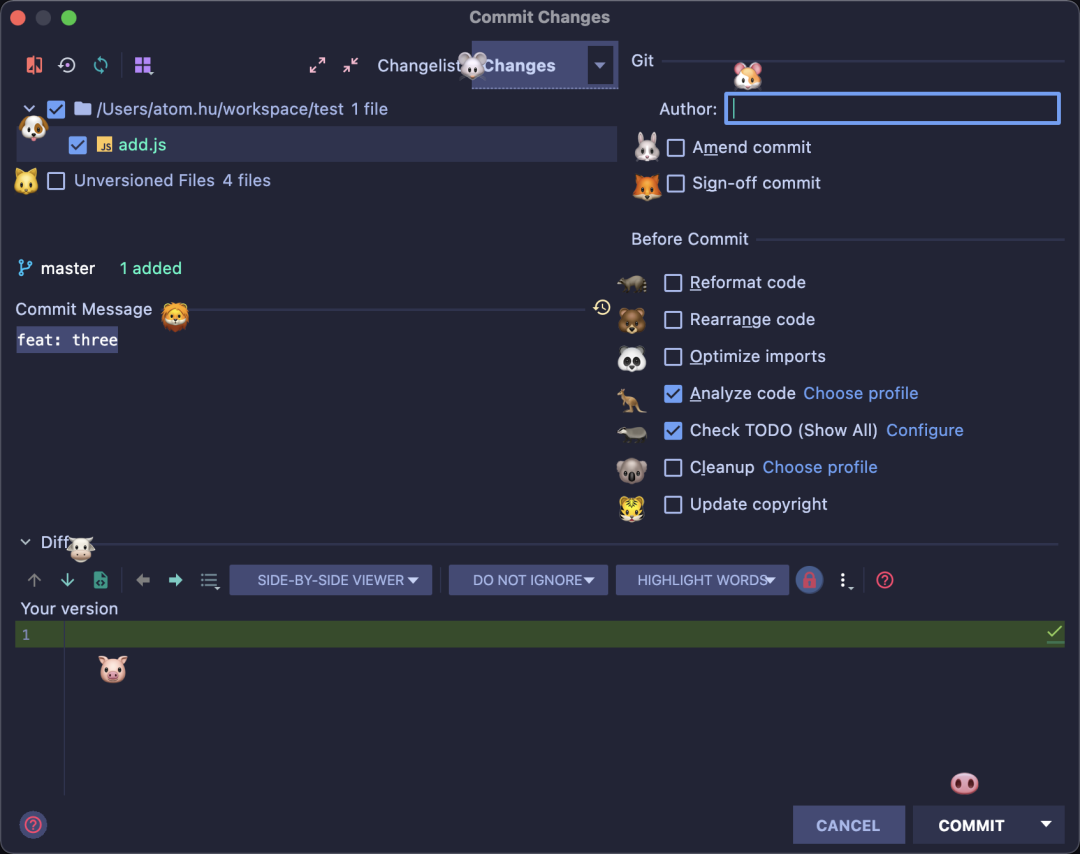Open dialog help icon at bottom left
The image size is (1080, 854).
coord(33,824)
